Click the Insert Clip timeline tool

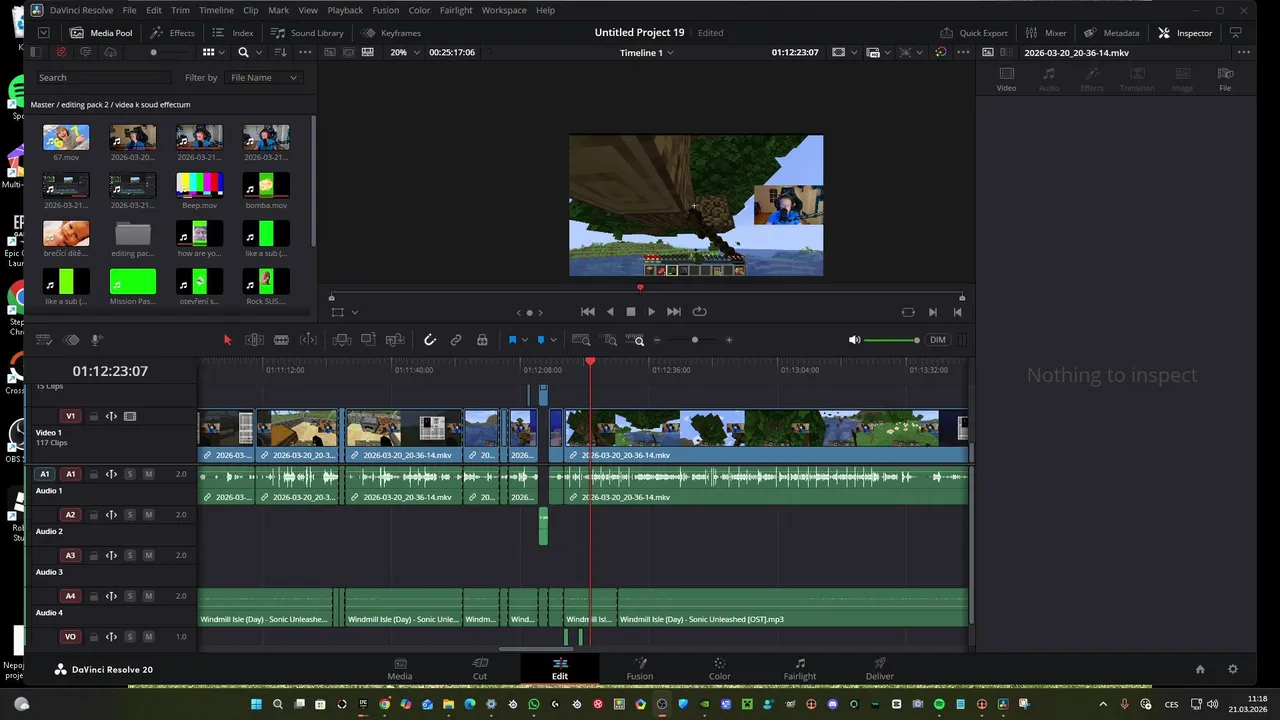tap(341, 340)
